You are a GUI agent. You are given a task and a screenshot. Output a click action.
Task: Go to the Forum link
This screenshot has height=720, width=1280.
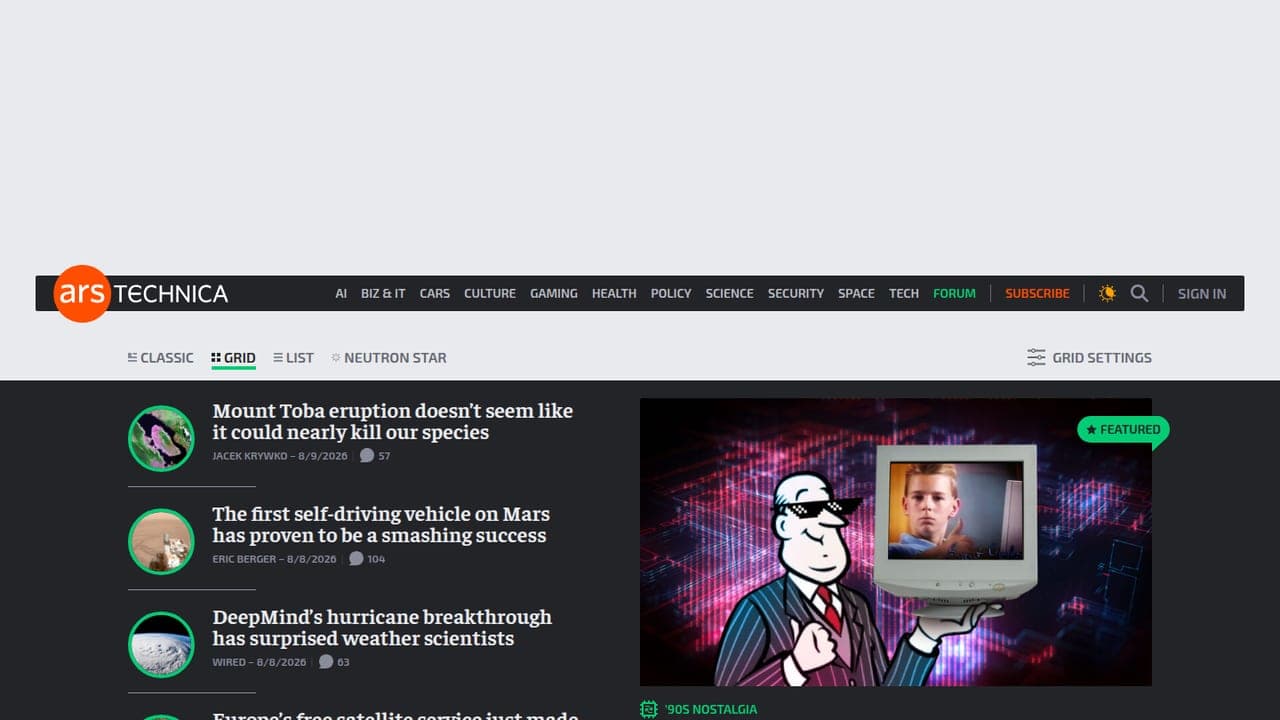(954, 293)
